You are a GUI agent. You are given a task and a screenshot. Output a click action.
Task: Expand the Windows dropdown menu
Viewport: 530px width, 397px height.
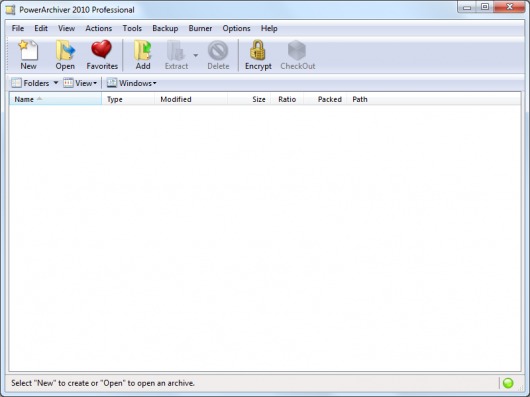pos(132,83)
